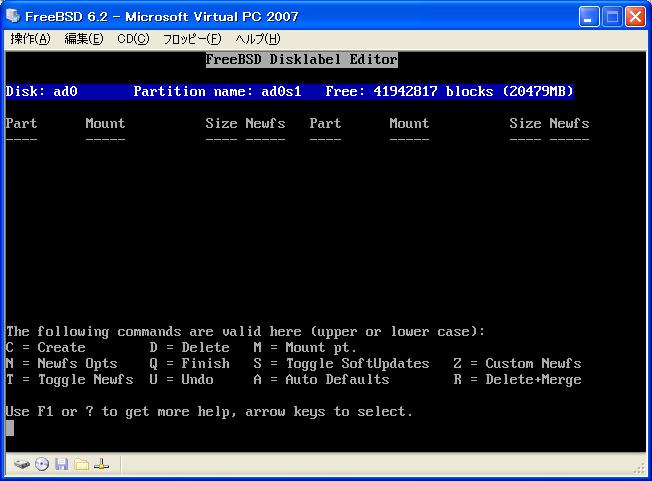Click the 'U = Undo' text

click(x=182, y=380)
